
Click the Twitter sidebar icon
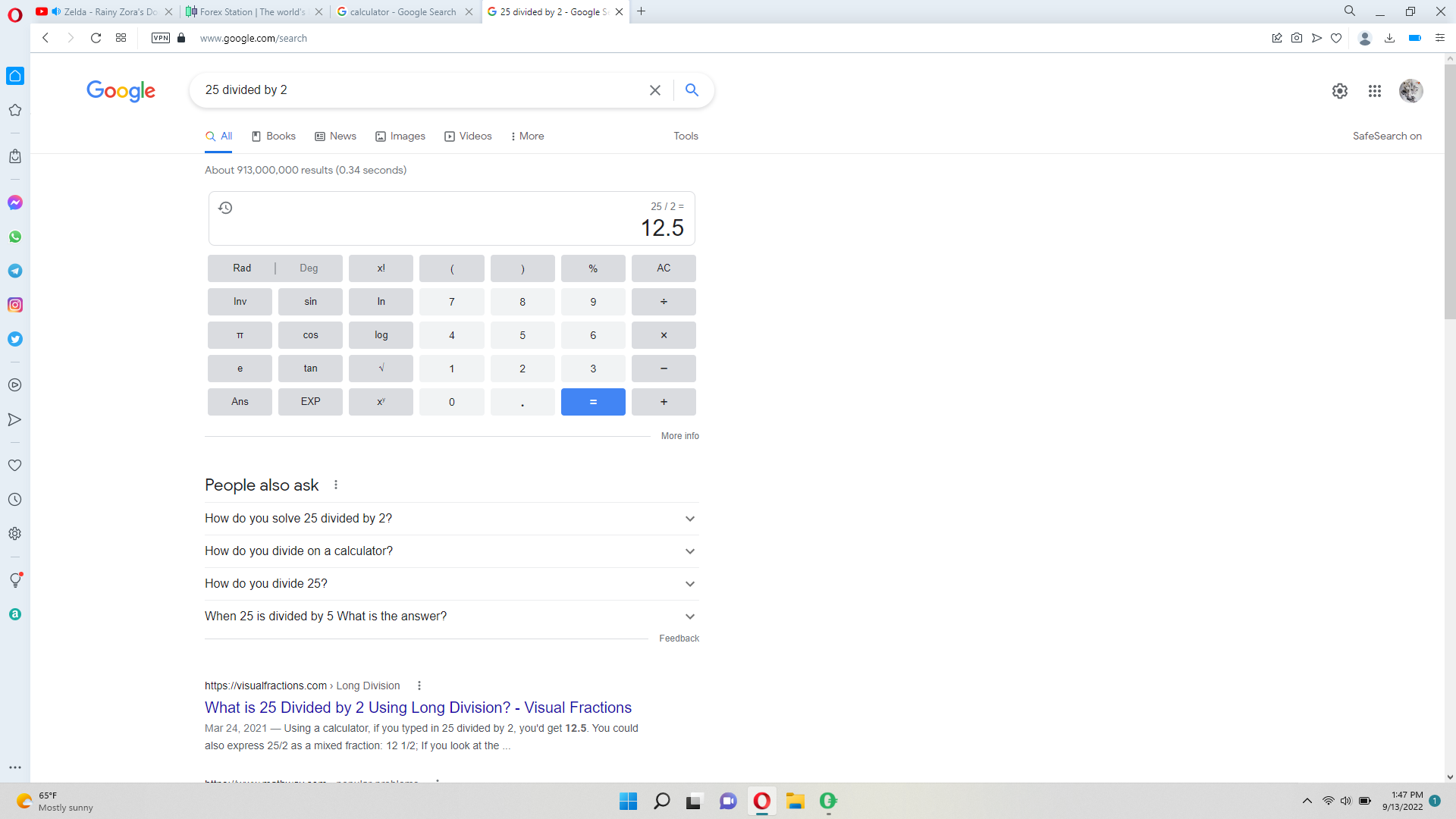[x=15, y=339]
